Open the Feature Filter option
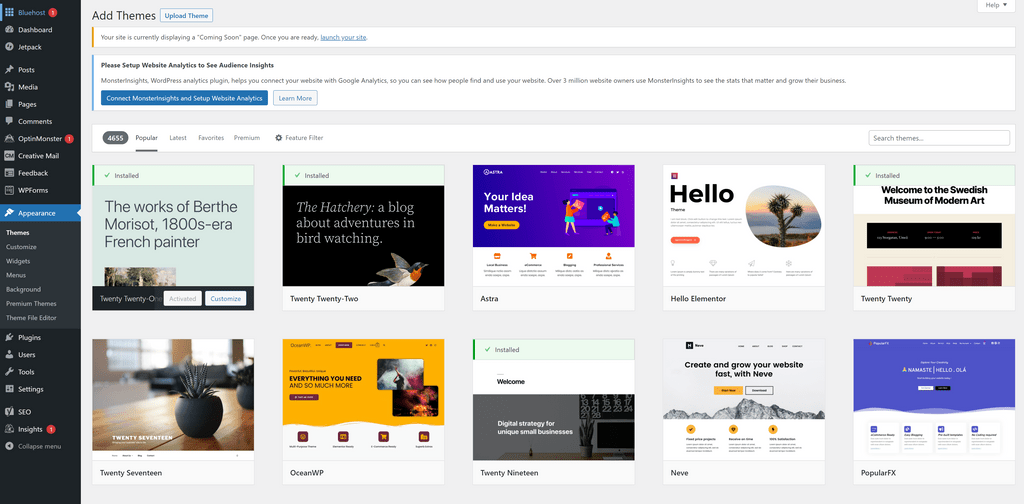The width and height of the screenshot is (1024, 504). [299, 138]
